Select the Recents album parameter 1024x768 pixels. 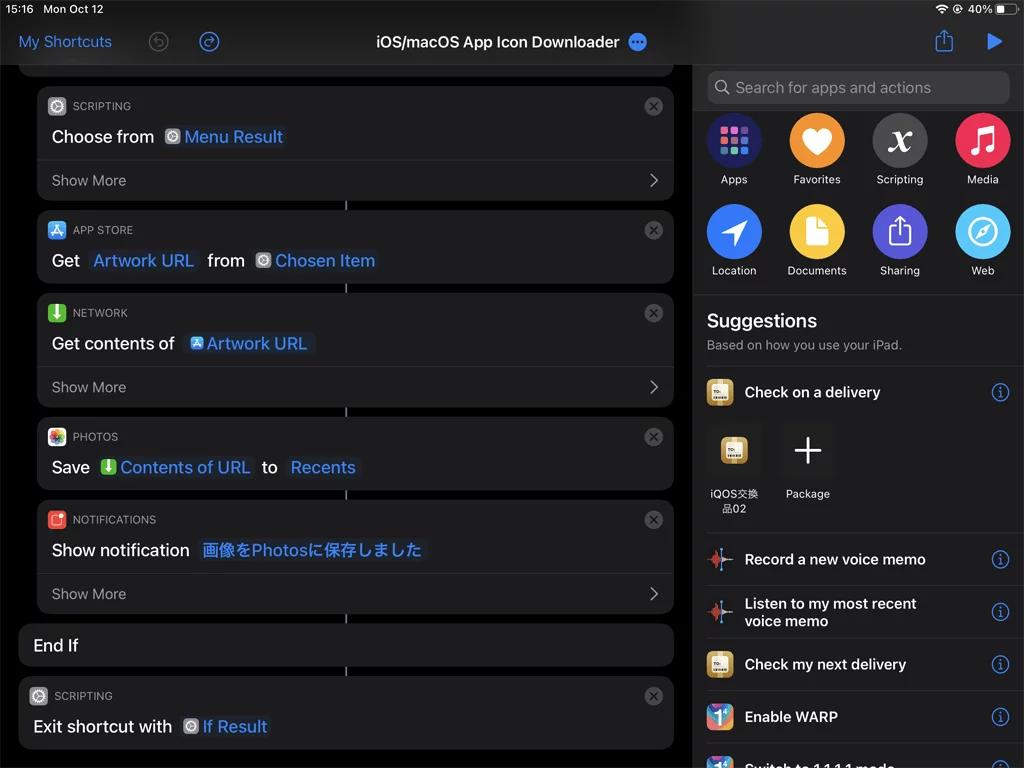(323, 468)
